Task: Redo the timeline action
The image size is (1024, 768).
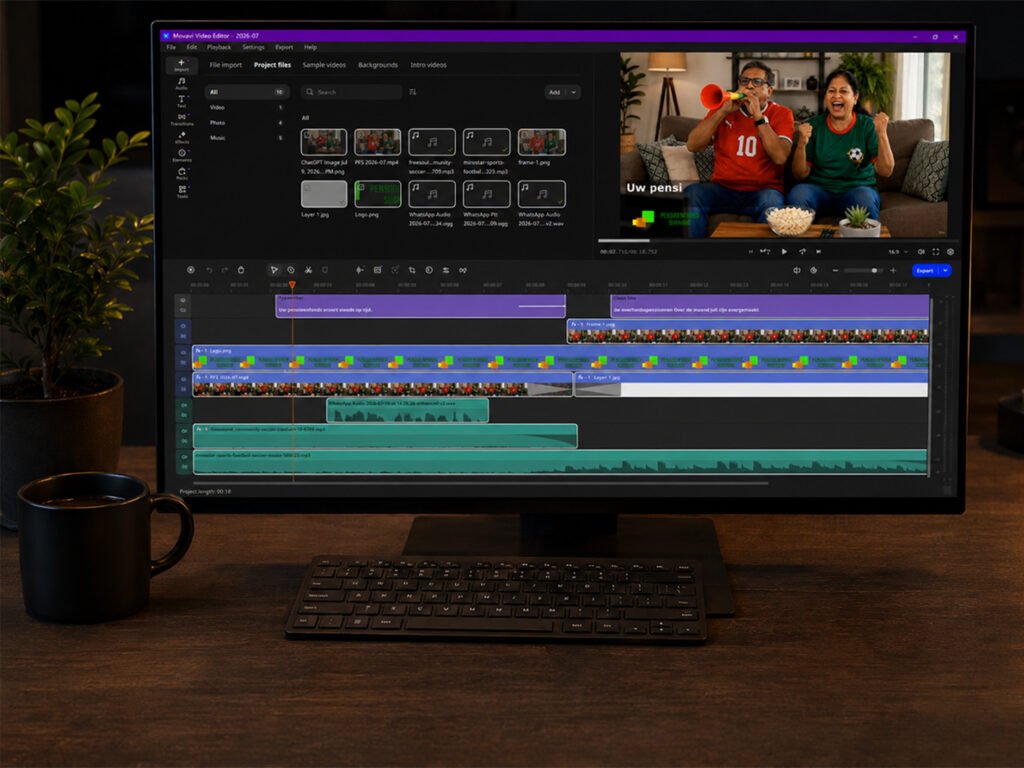Action: 225,270
